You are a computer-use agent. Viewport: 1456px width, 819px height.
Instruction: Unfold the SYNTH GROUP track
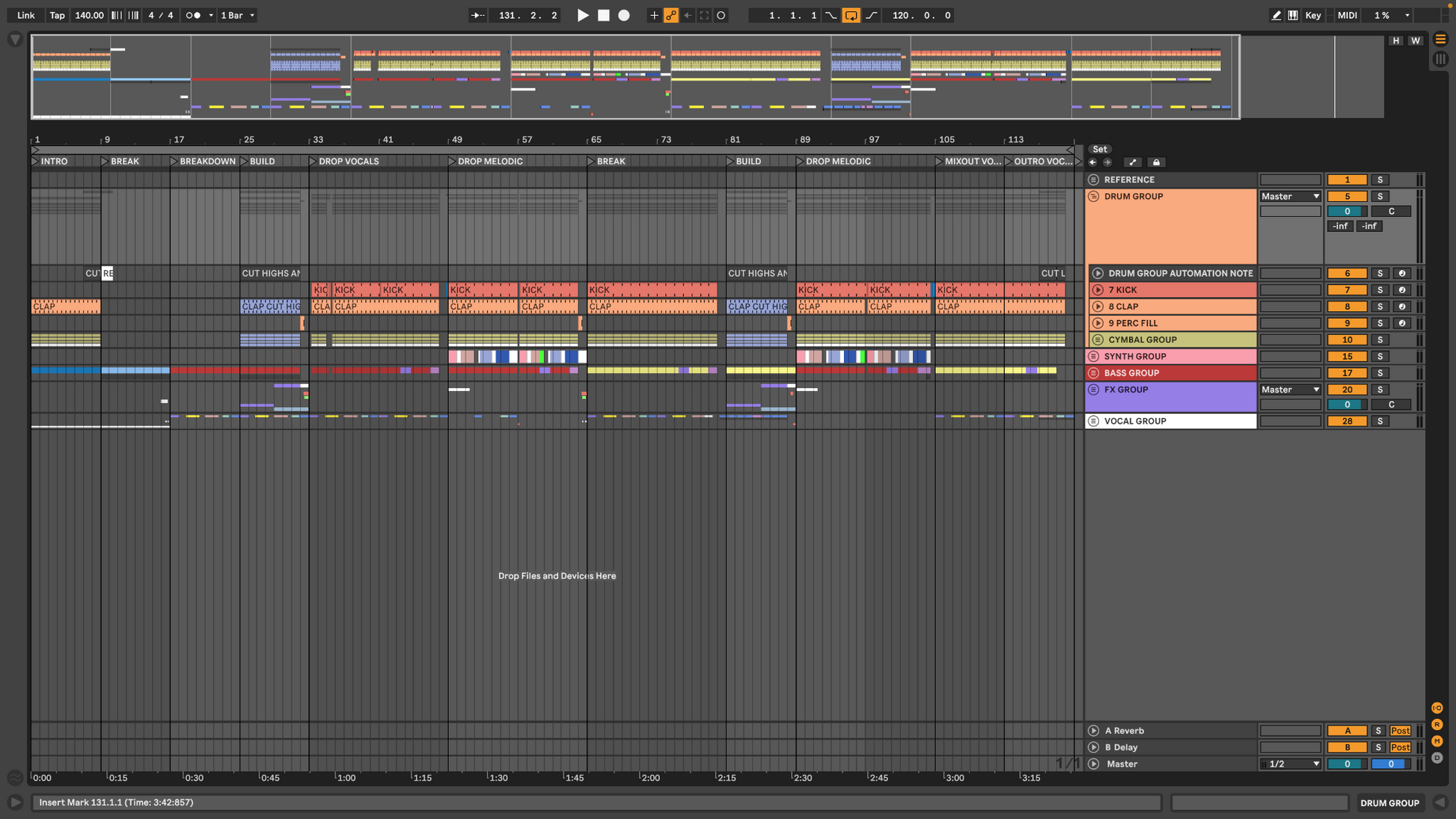coord(1093,356)
